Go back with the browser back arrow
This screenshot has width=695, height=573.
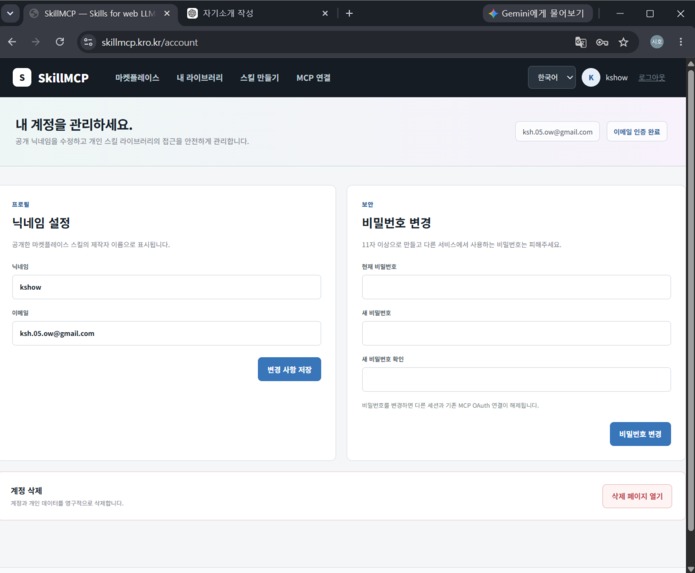point(12,42)
